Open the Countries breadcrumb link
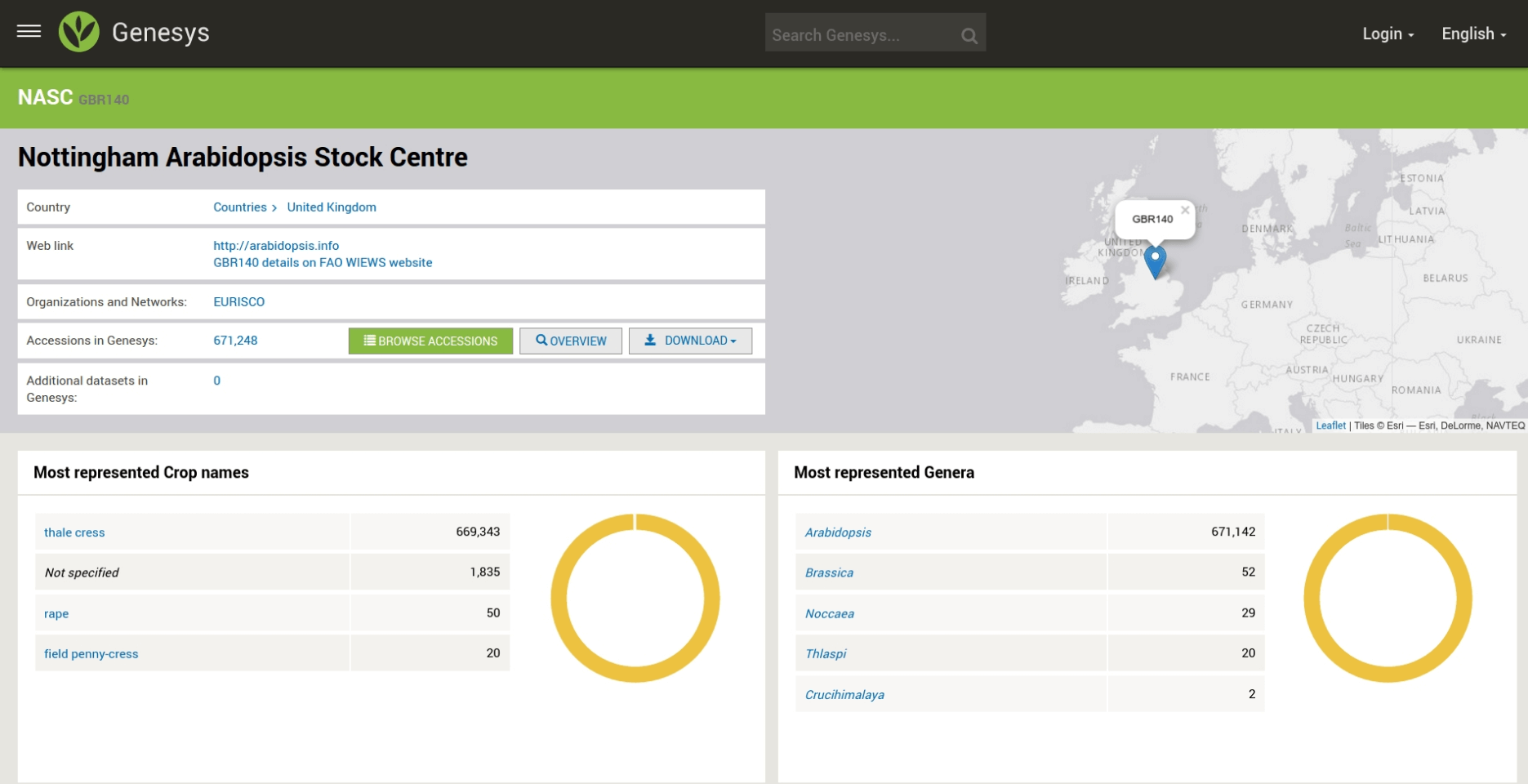This screenshot has height=784, width=1528. click(240, 207)
